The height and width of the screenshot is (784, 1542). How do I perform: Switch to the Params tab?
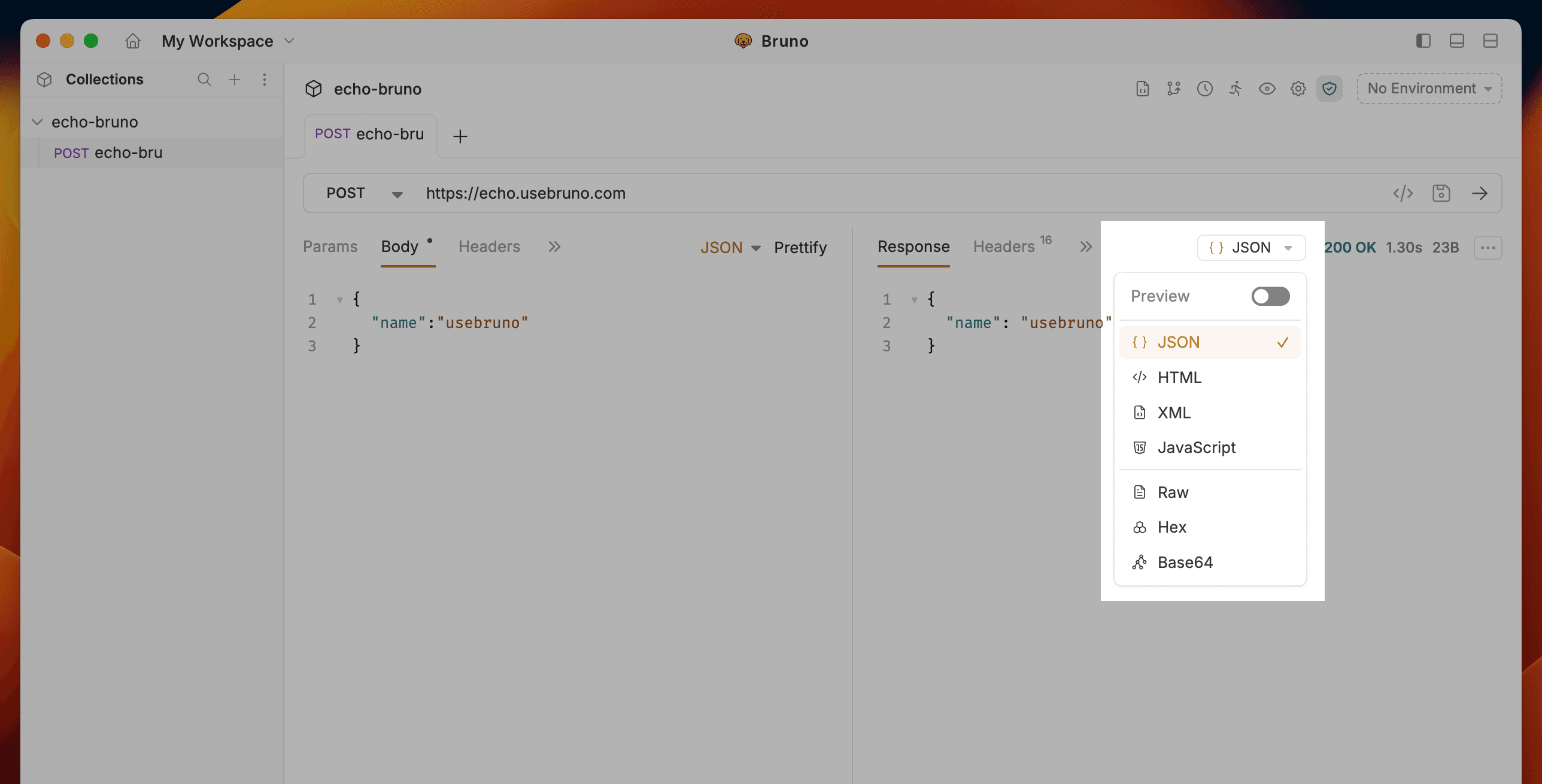pyautogui.click(x=330, y=247)
